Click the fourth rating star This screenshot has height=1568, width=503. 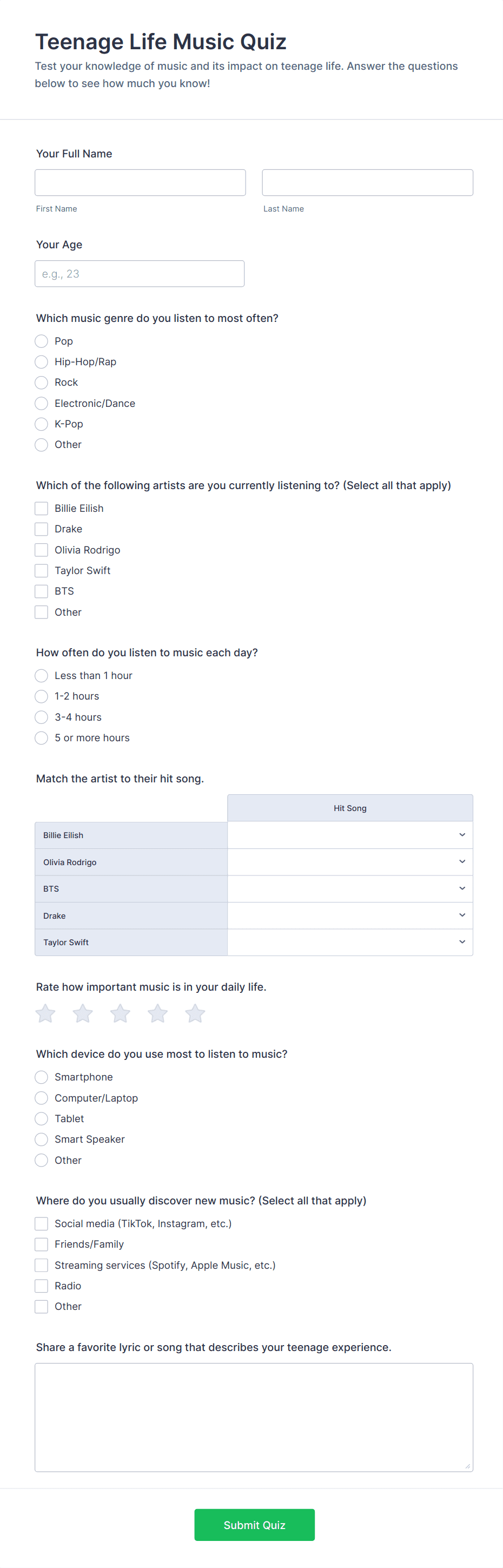pos(157,1013)
